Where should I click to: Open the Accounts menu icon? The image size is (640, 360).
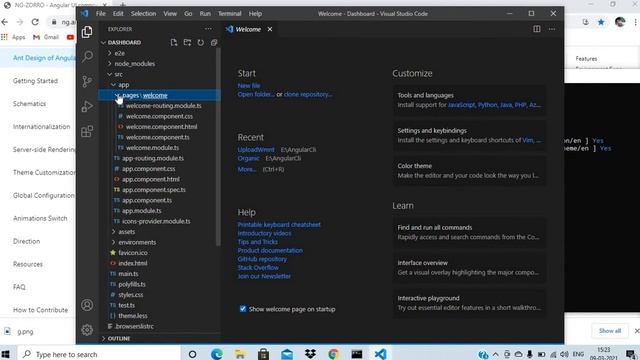(x=87, y=305)
